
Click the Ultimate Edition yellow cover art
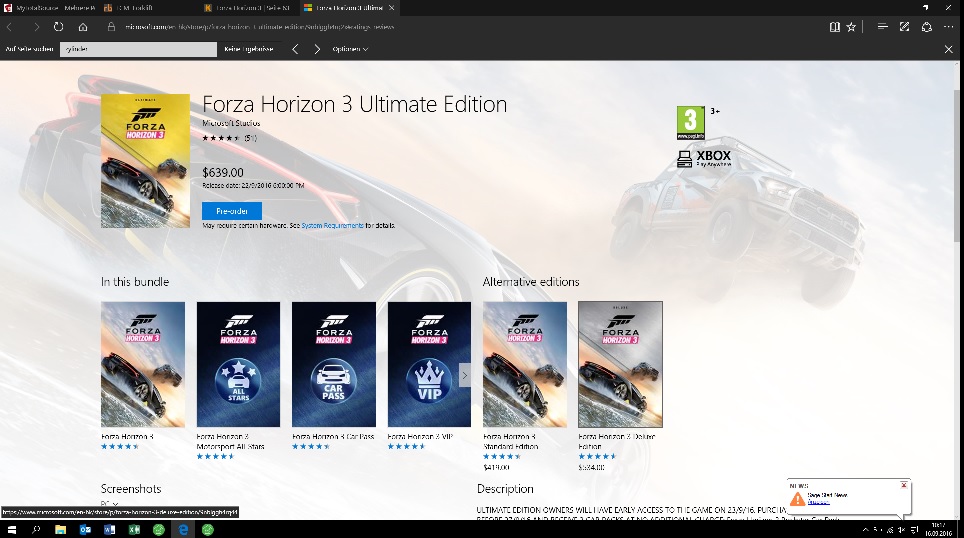(146, 161)
